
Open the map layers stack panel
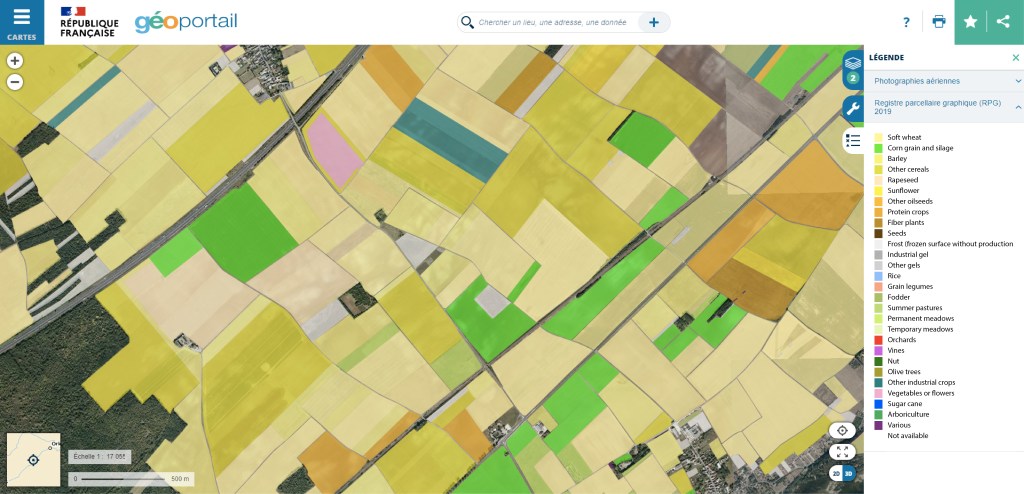coord(853,66)
